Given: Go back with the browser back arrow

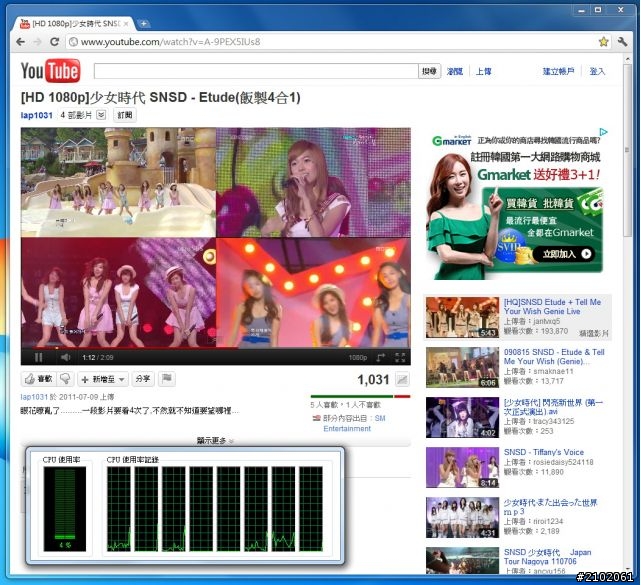Looking at the screenshot, I should tap(20, 42).
